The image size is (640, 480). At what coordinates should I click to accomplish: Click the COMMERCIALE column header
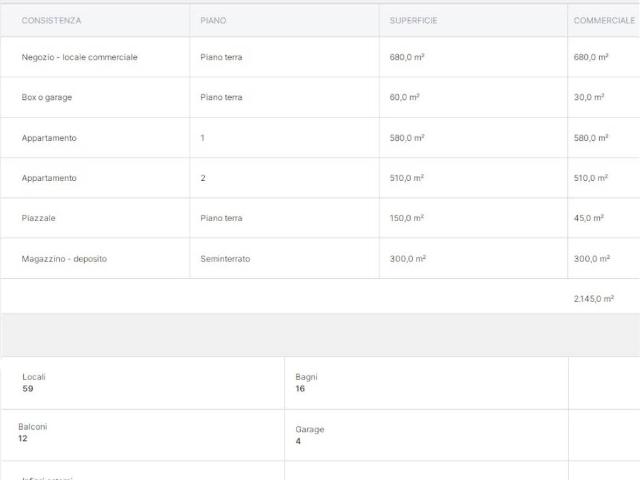coord(605,20)
